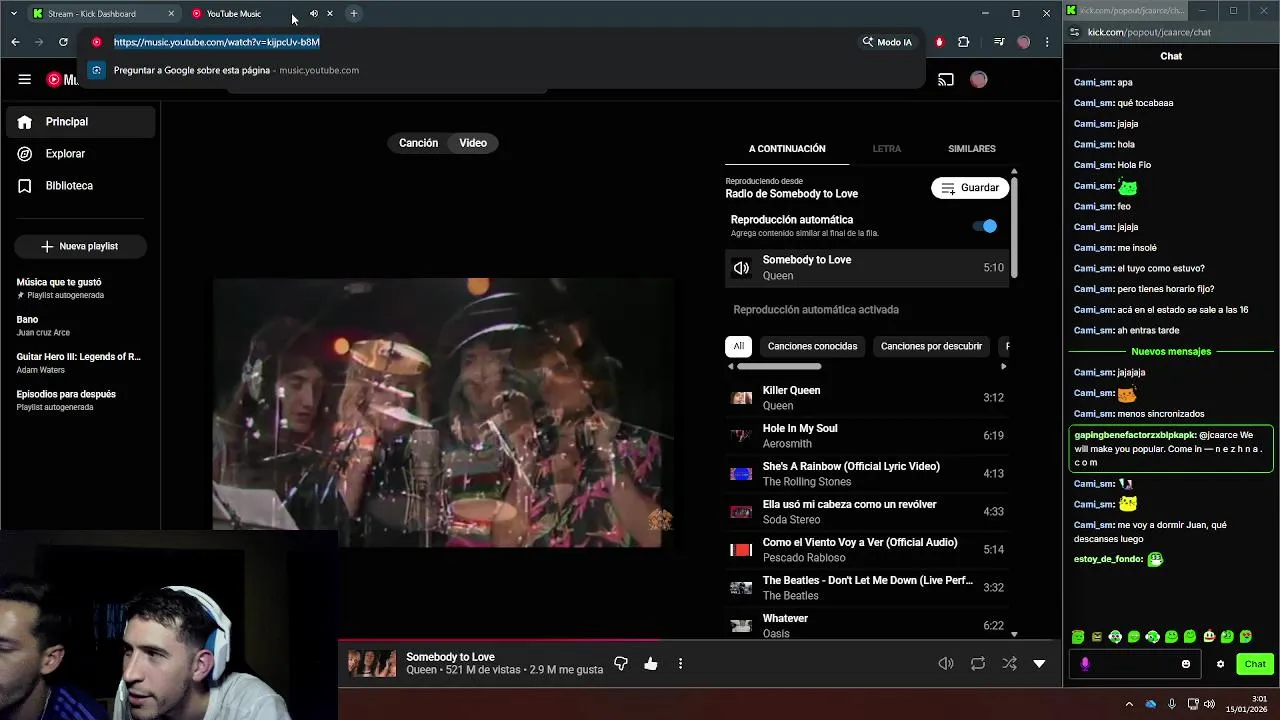The height and width of the screenshot is (720, 1280).
Task: Select 'Preguntar a Google sobre esta página' suggestion
Action: 500,70
